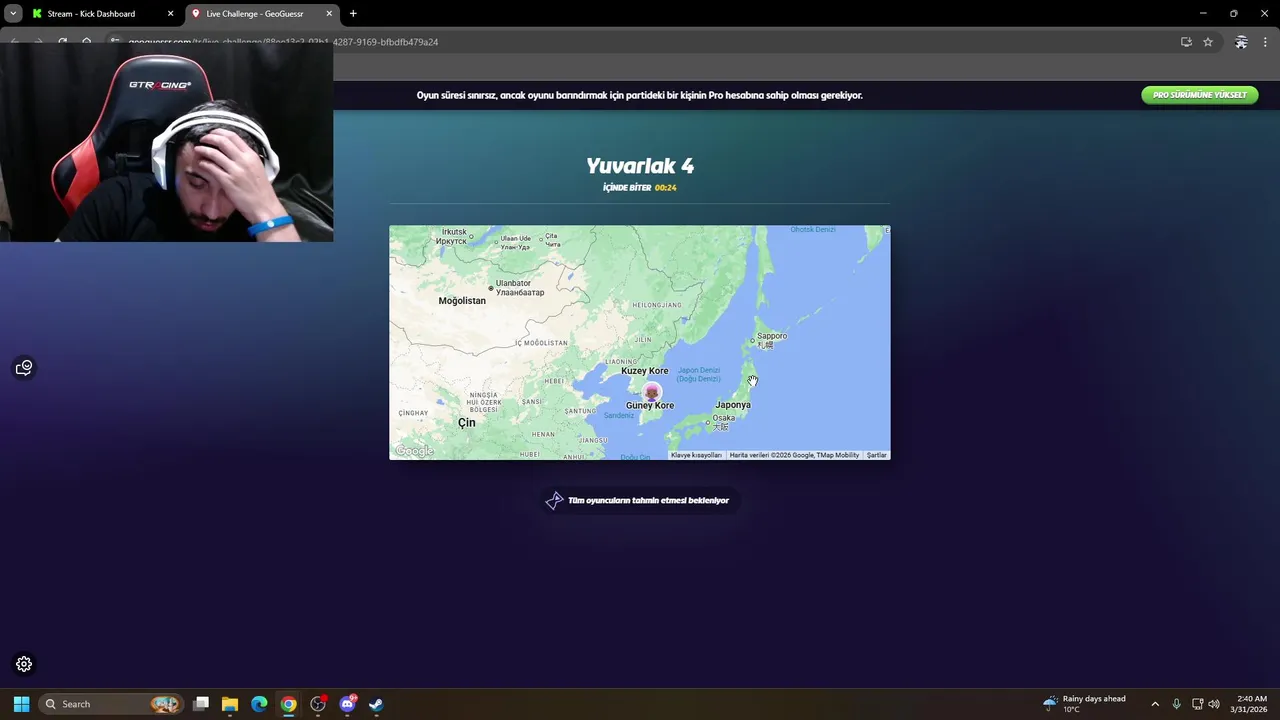This screenshot has width=1280, height=720.
Task: Click the Kuzey Kore label on the map
Action: [645, 371]
